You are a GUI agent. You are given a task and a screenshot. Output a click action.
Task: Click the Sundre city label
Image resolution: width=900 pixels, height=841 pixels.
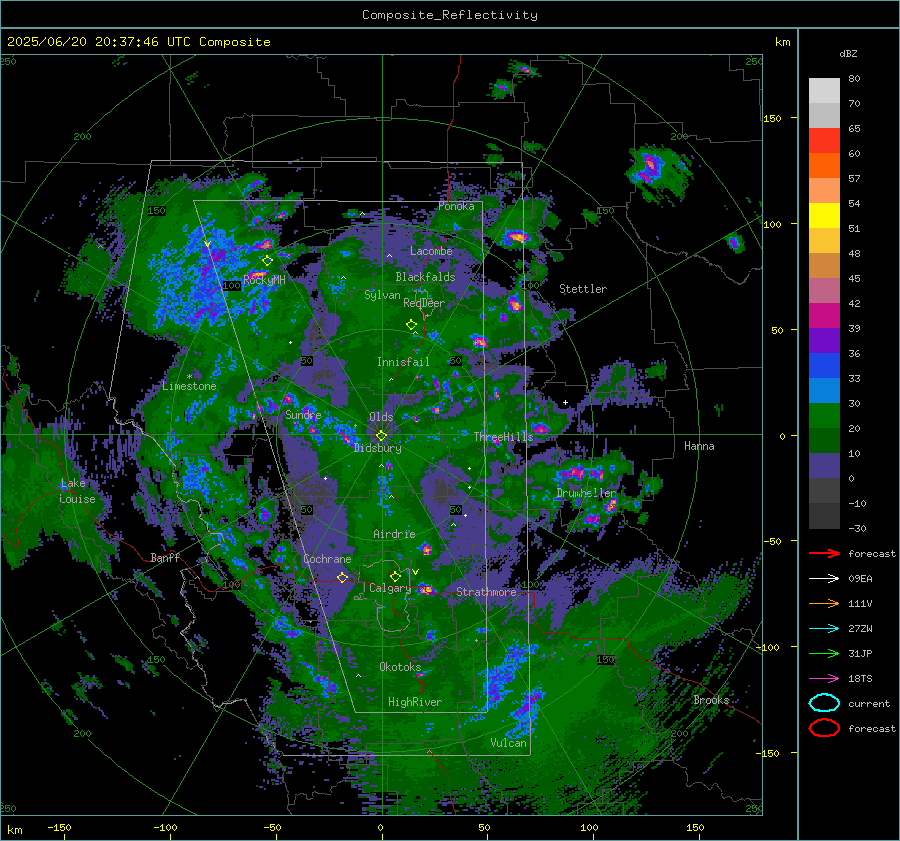(x=303, y=414)
